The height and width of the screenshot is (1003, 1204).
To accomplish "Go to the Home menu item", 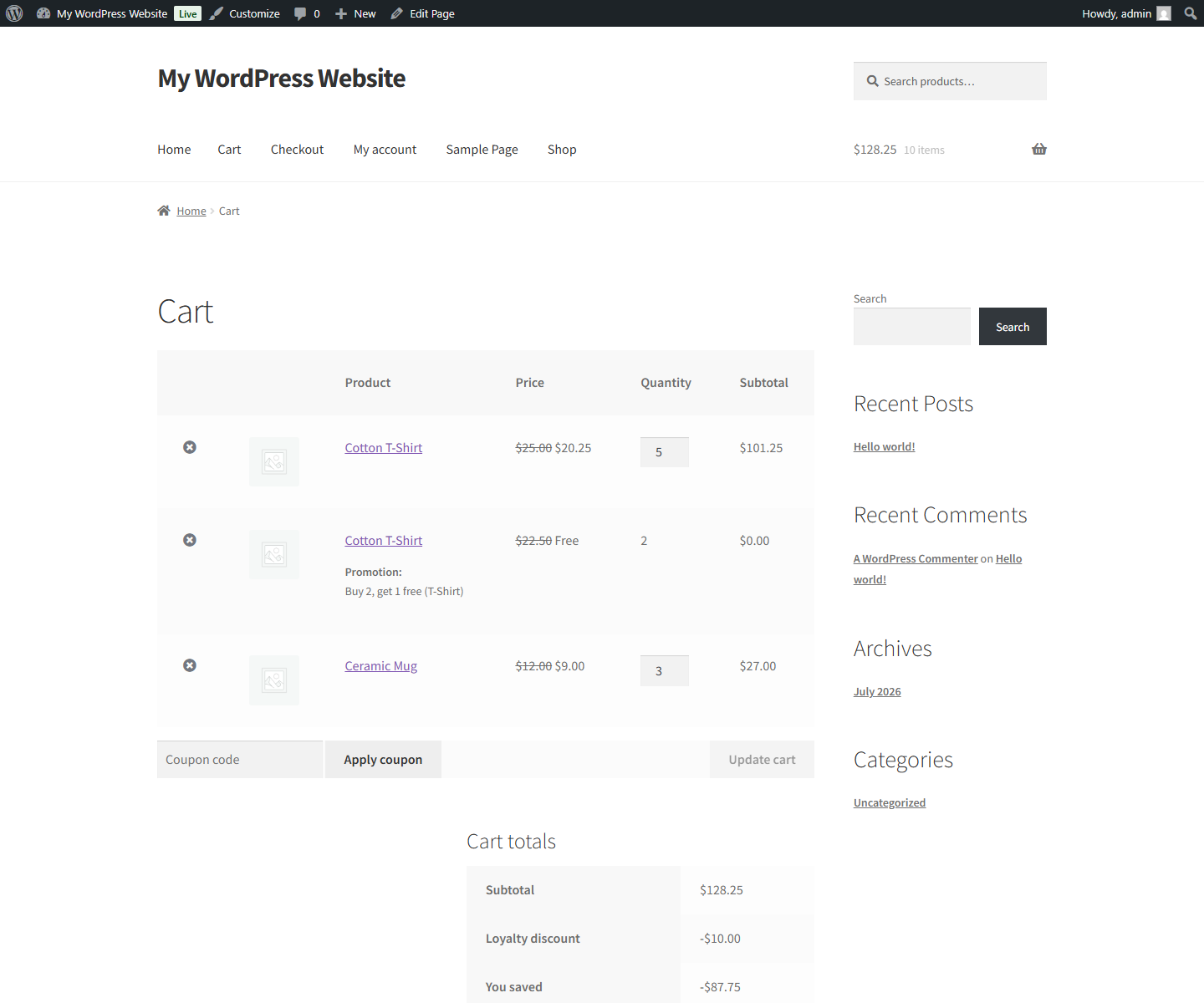I will pos(174,150).
